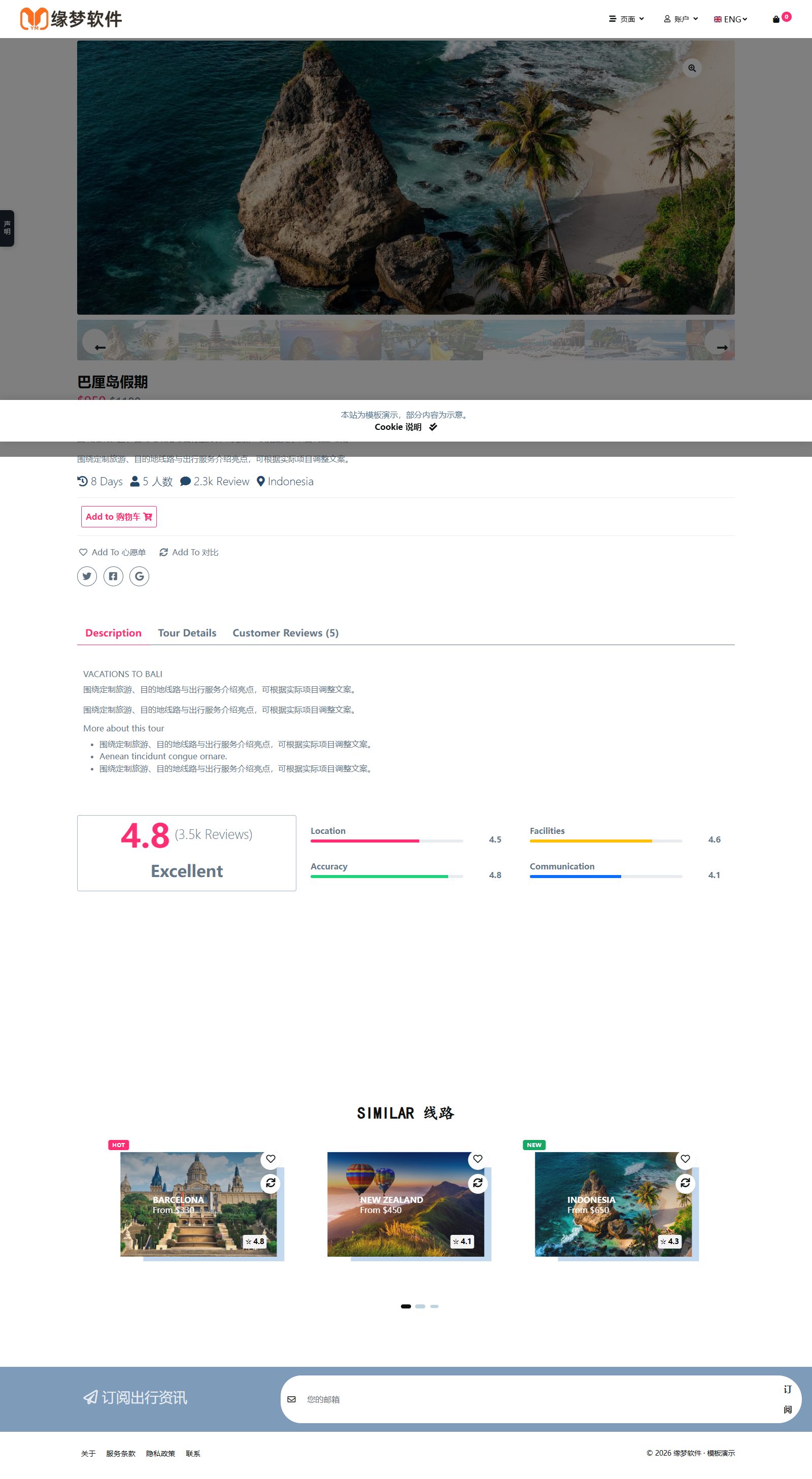Open the 声明 side tab
812x1479 pixels.
pos(7,228)
